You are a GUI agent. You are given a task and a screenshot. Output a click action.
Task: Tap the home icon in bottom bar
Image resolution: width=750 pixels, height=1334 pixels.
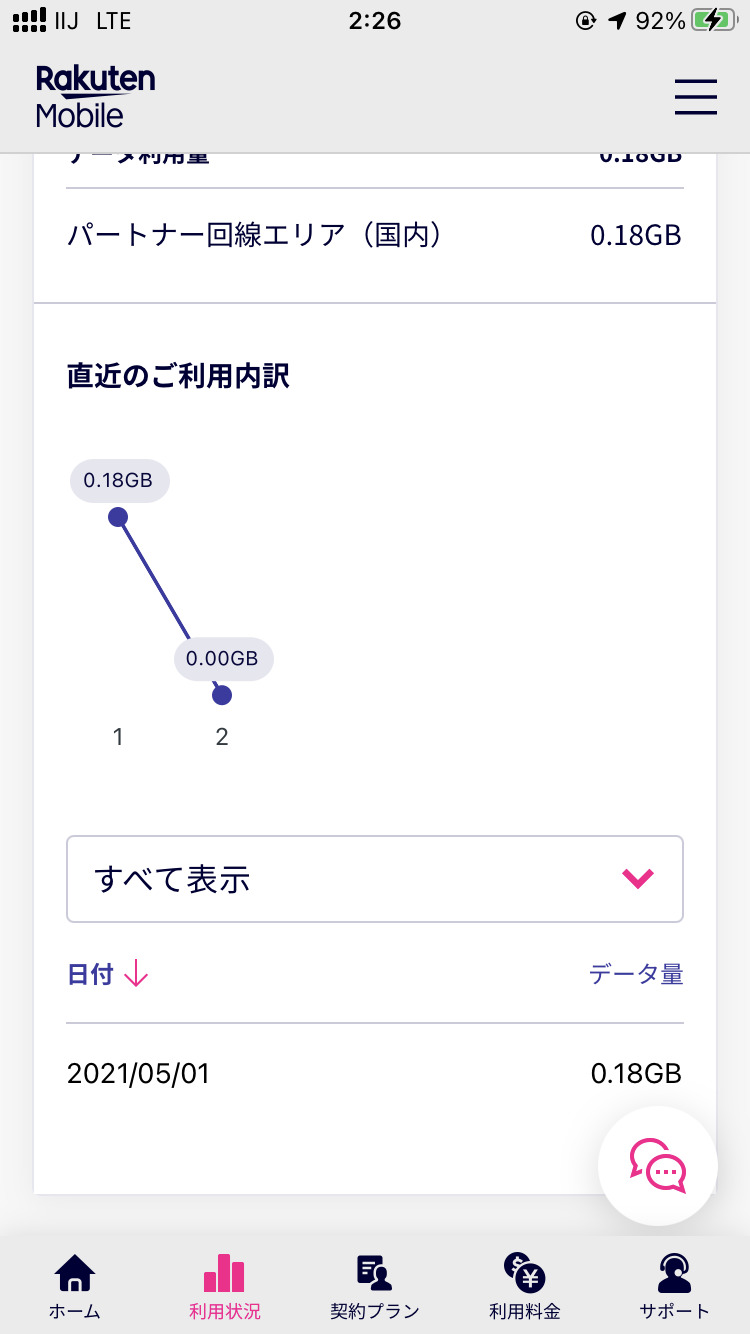click(75, 1273)
